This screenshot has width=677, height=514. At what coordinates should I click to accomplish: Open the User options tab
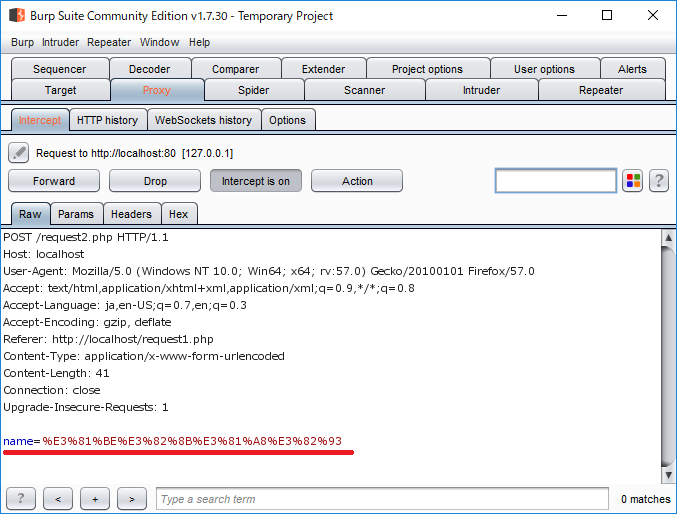coord(544,69)
